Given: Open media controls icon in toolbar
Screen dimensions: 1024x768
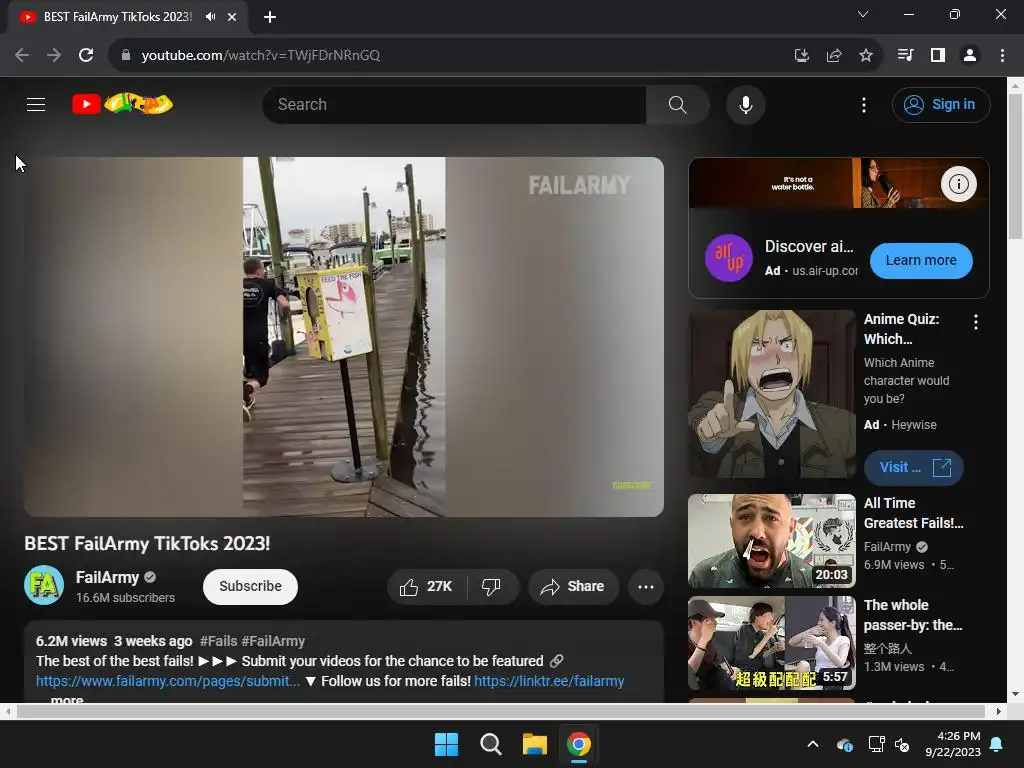Looking at the screenshot, I should point(905,56).
